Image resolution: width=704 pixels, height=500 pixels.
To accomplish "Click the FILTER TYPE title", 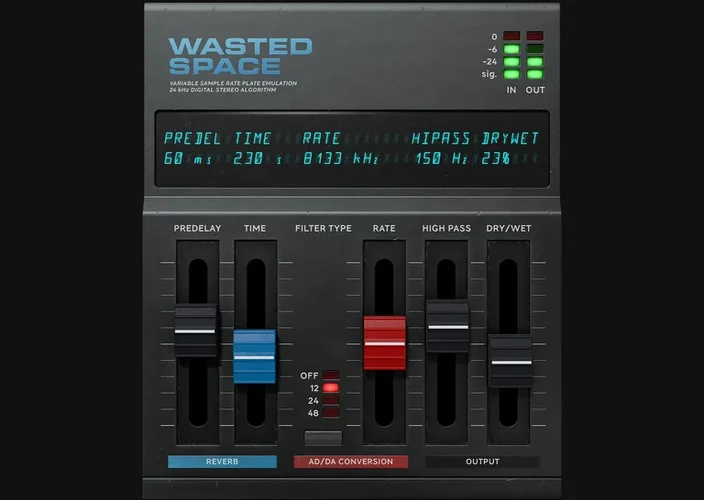I will (323, 228).
